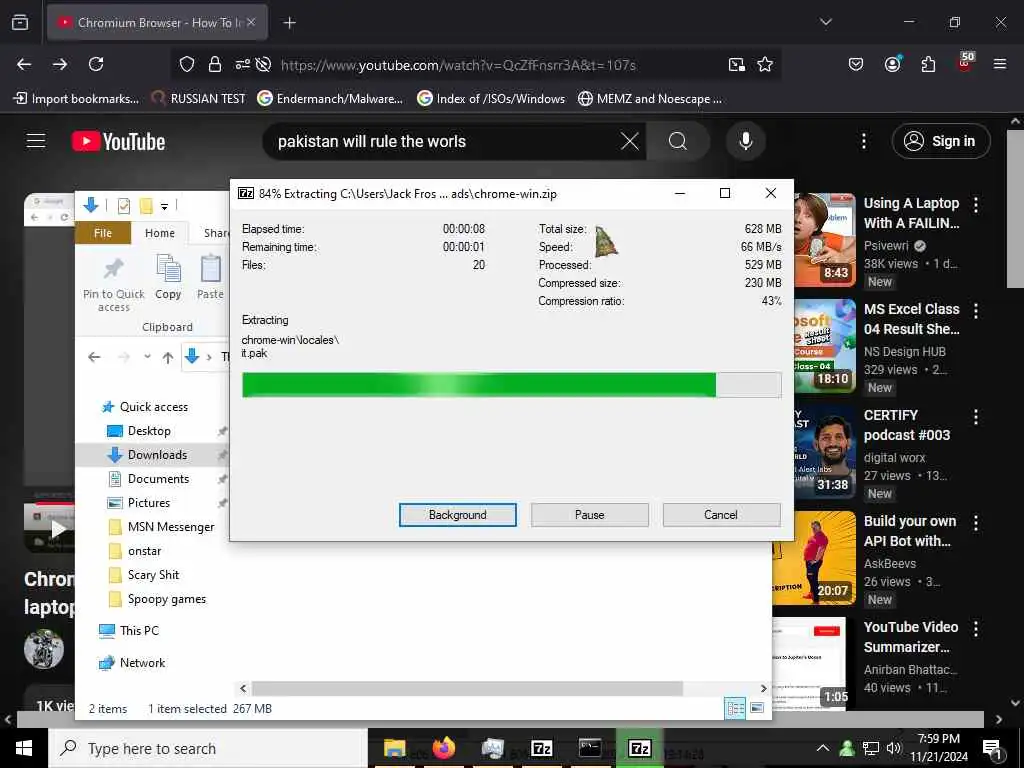
Task: Go up one folder in Explorer
Action: point(168,357)
